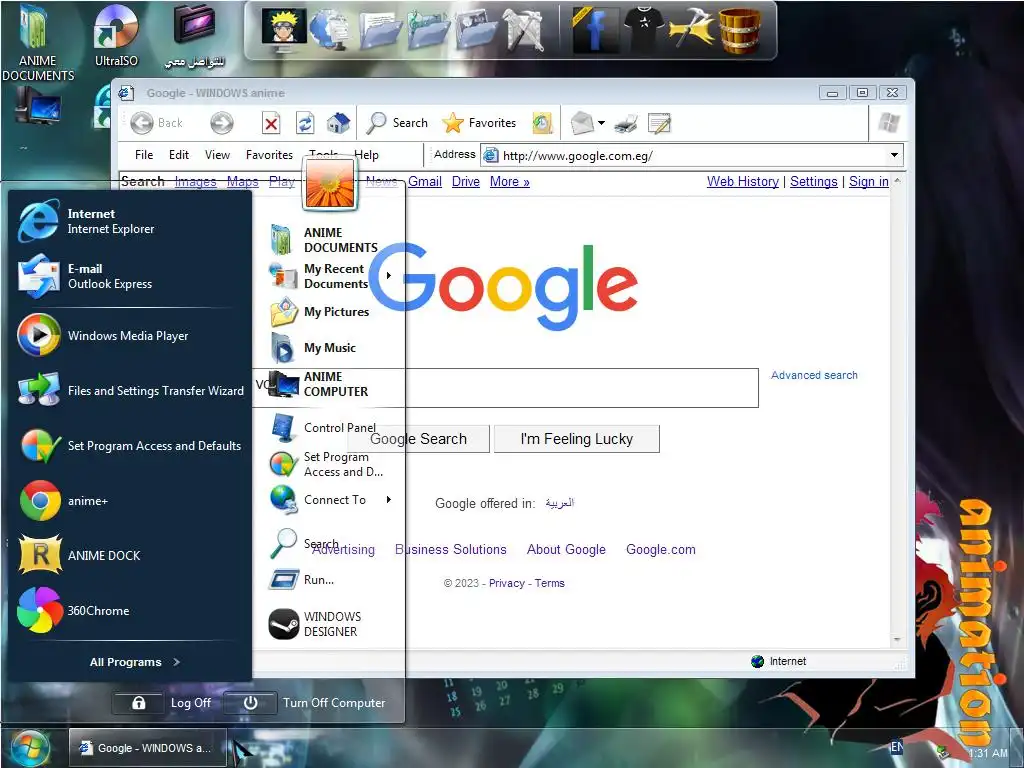This screenshot has width=1024, height=768.
Task: Open the UltraISO desktop shortcut
Action: pyautogui.click(x=116, y=36)
